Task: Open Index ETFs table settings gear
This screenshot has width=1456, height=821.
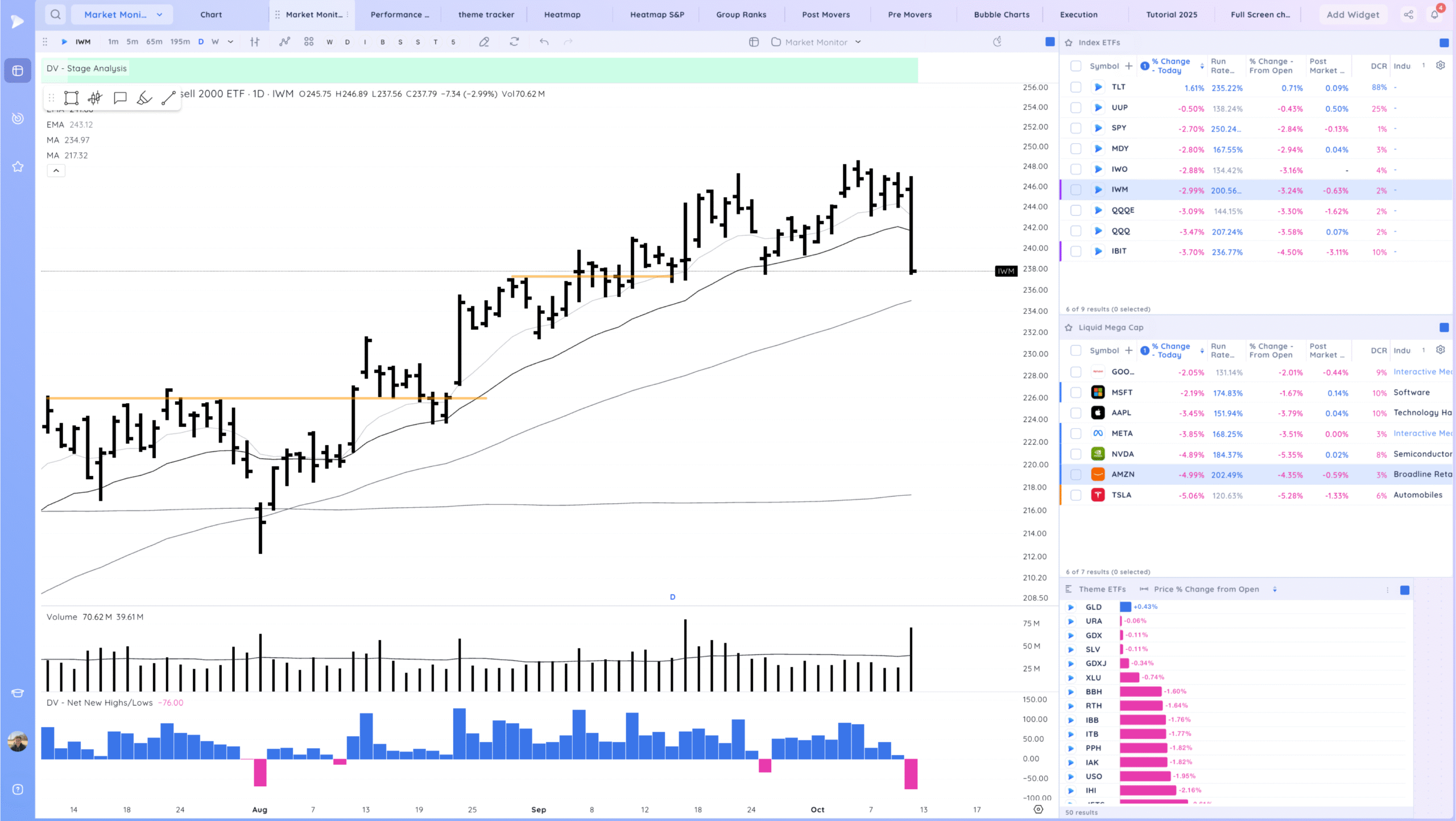Action: click(1440, 65)
